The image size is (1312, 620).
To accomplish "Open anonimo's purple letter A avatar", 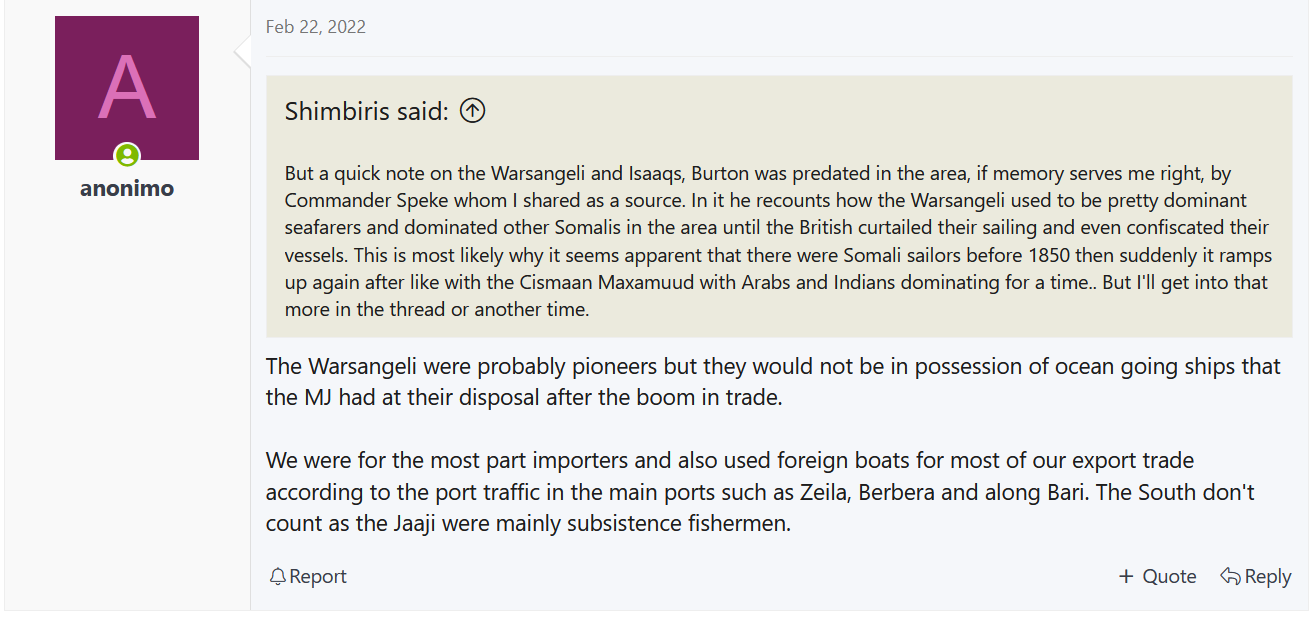I will pos(127,87).
